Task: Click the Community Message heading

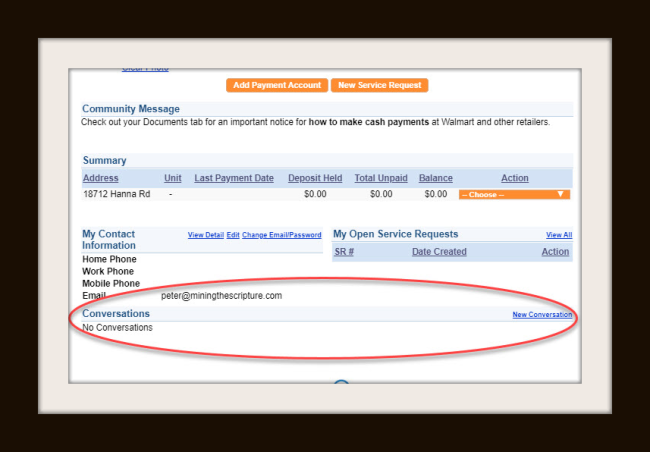Action: [131, 109]
